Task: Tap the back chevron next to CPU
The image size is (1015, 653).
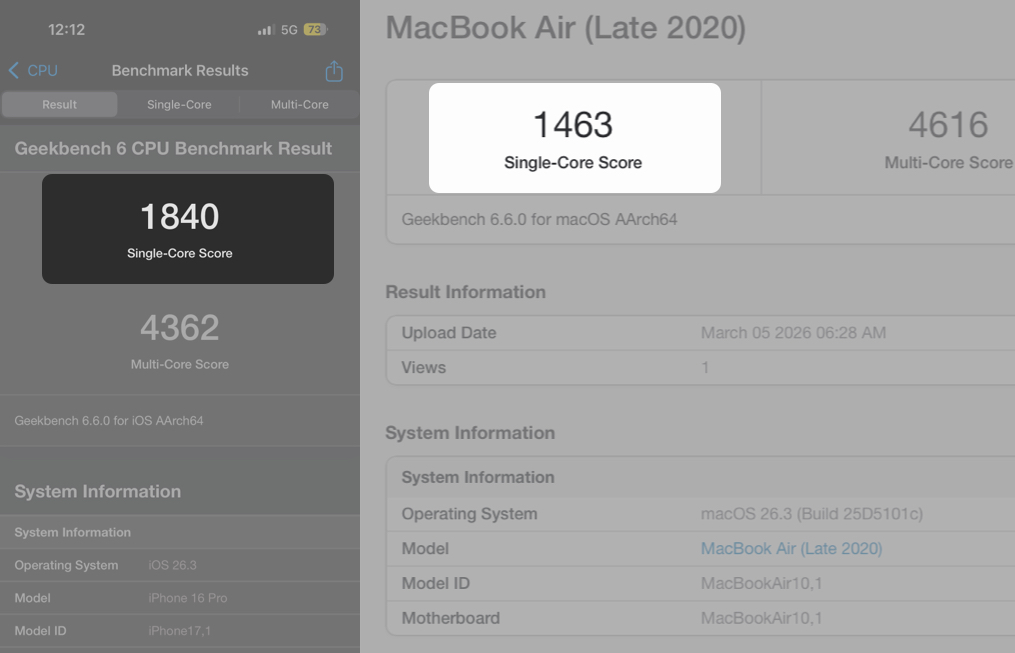Action: tap(11, 70)
